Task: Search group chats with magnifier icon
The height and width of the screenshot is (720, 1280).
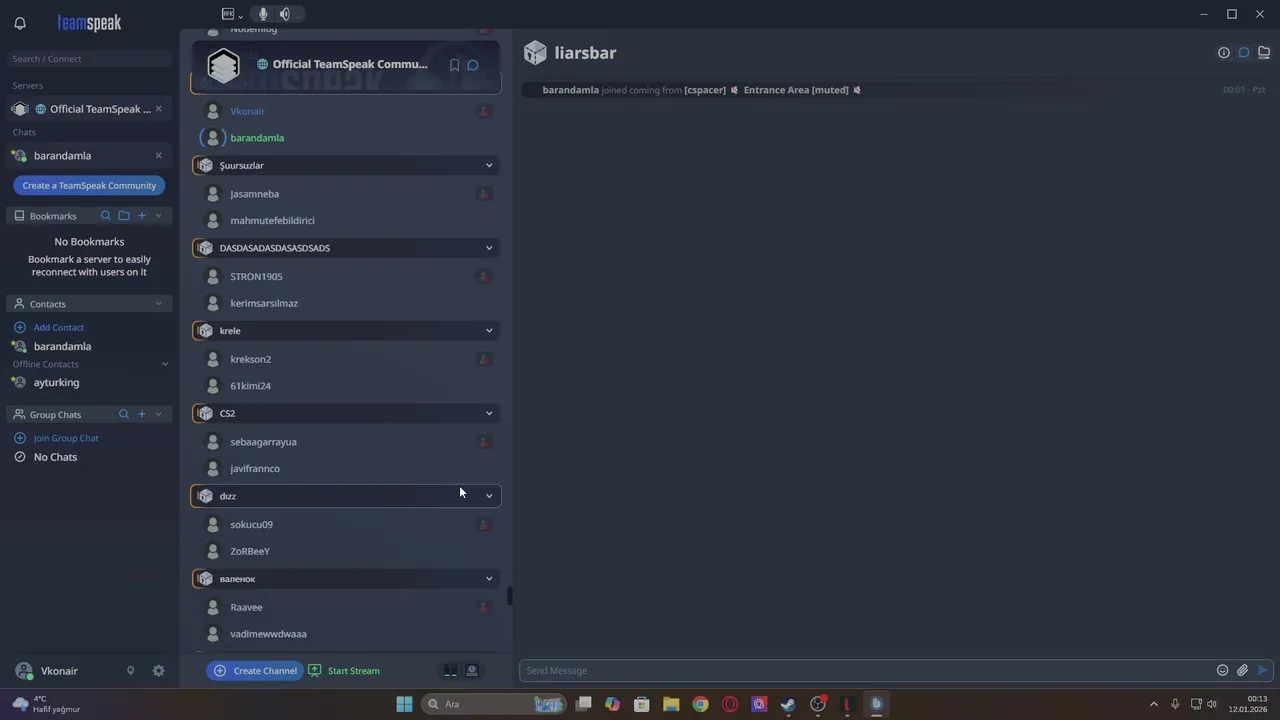Action: pyautogui.click(x=124, y=414)
